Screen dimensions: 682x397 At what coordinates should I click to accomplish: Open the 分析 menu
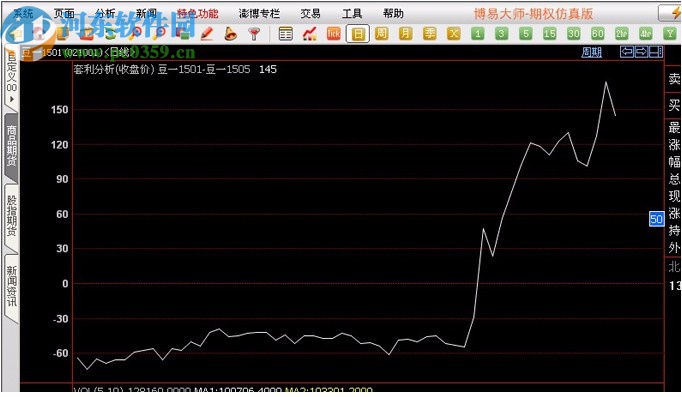click(105, 13)
